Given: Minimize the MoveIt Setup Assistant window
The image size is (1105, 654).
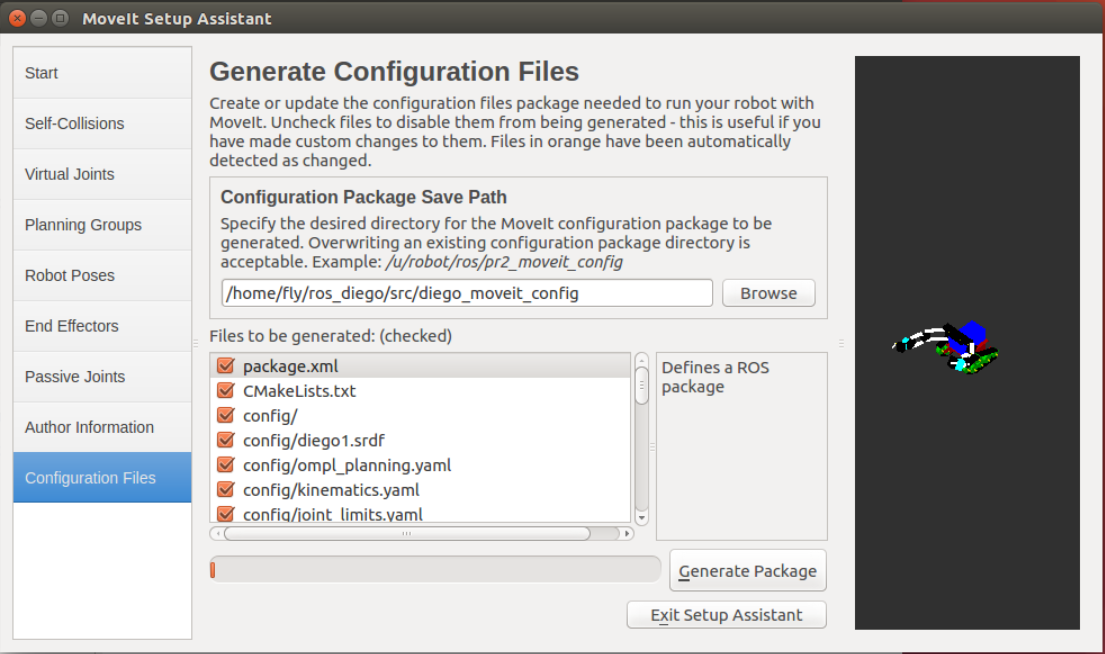Looking at the screenshot, I should point(39,18).
